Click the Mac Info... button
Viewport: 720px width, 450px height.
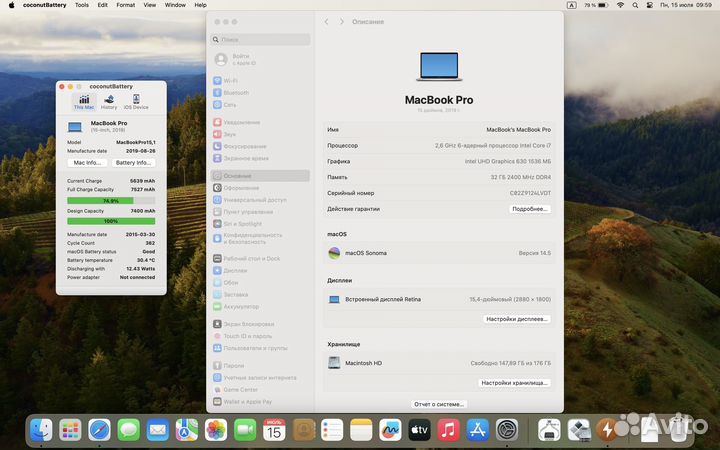pyautogui.click(x=87, y=163)
